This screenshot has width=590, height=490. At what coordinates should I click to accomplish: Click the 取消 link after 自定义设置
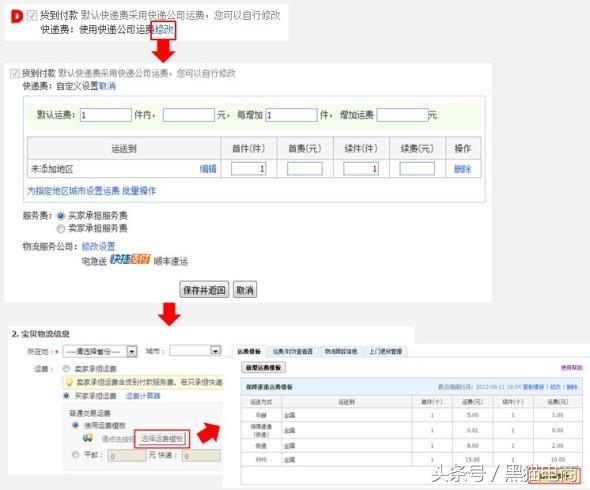107,86
